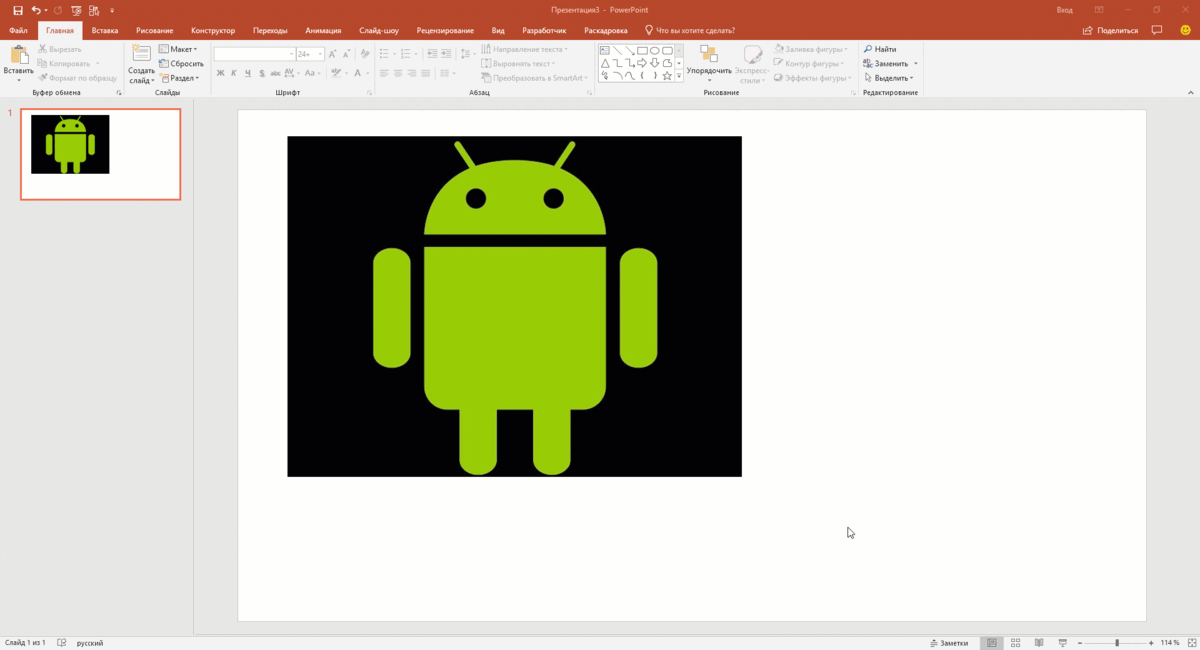Image resolution: width=1200 pixels, height=650 pixels.
Task: Select the five-point star shape in gallery
Action: tap(666, 75)
